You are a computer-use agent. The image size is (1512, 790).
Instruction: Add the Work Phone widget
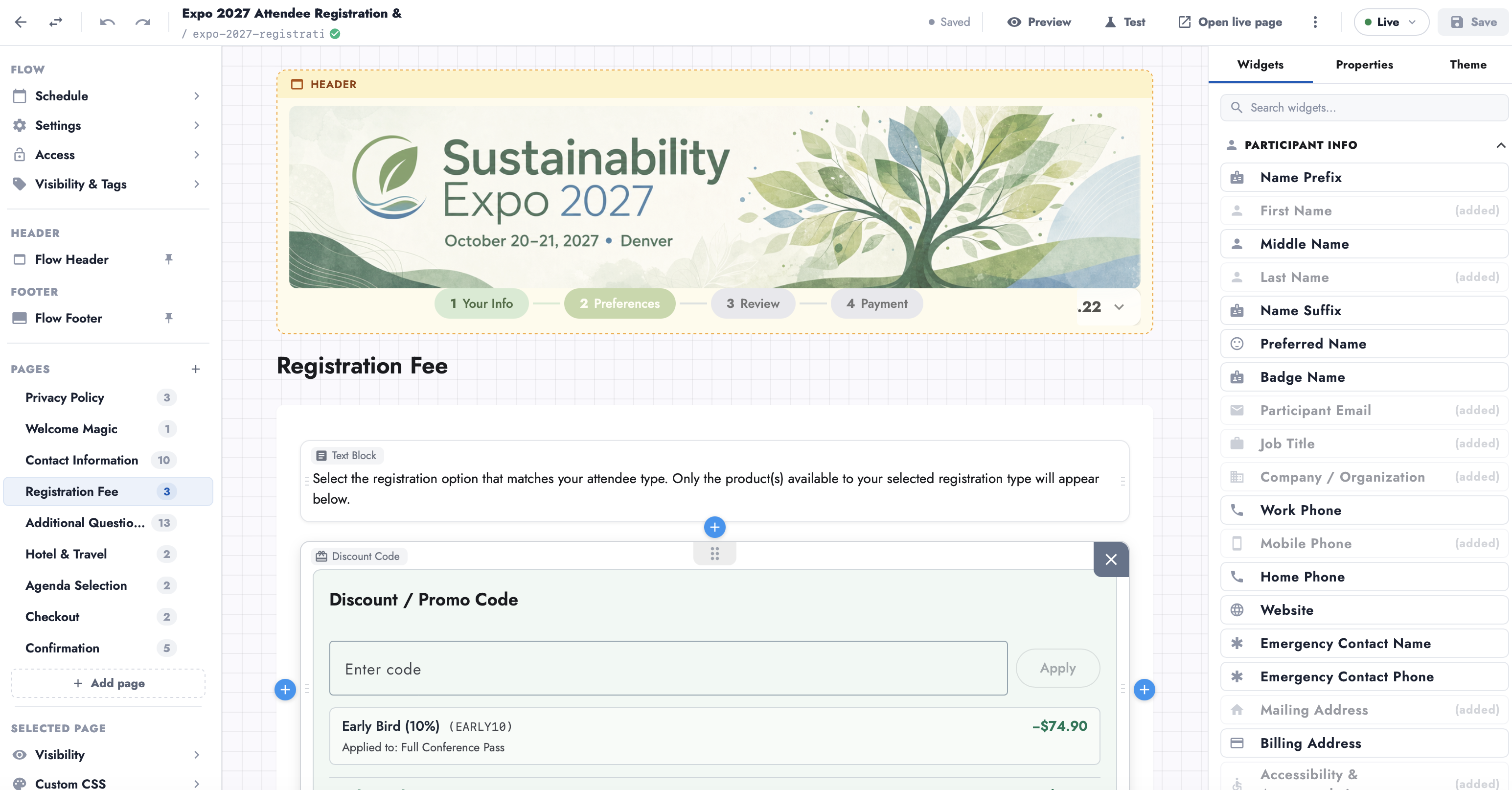tap(1364, 510)
